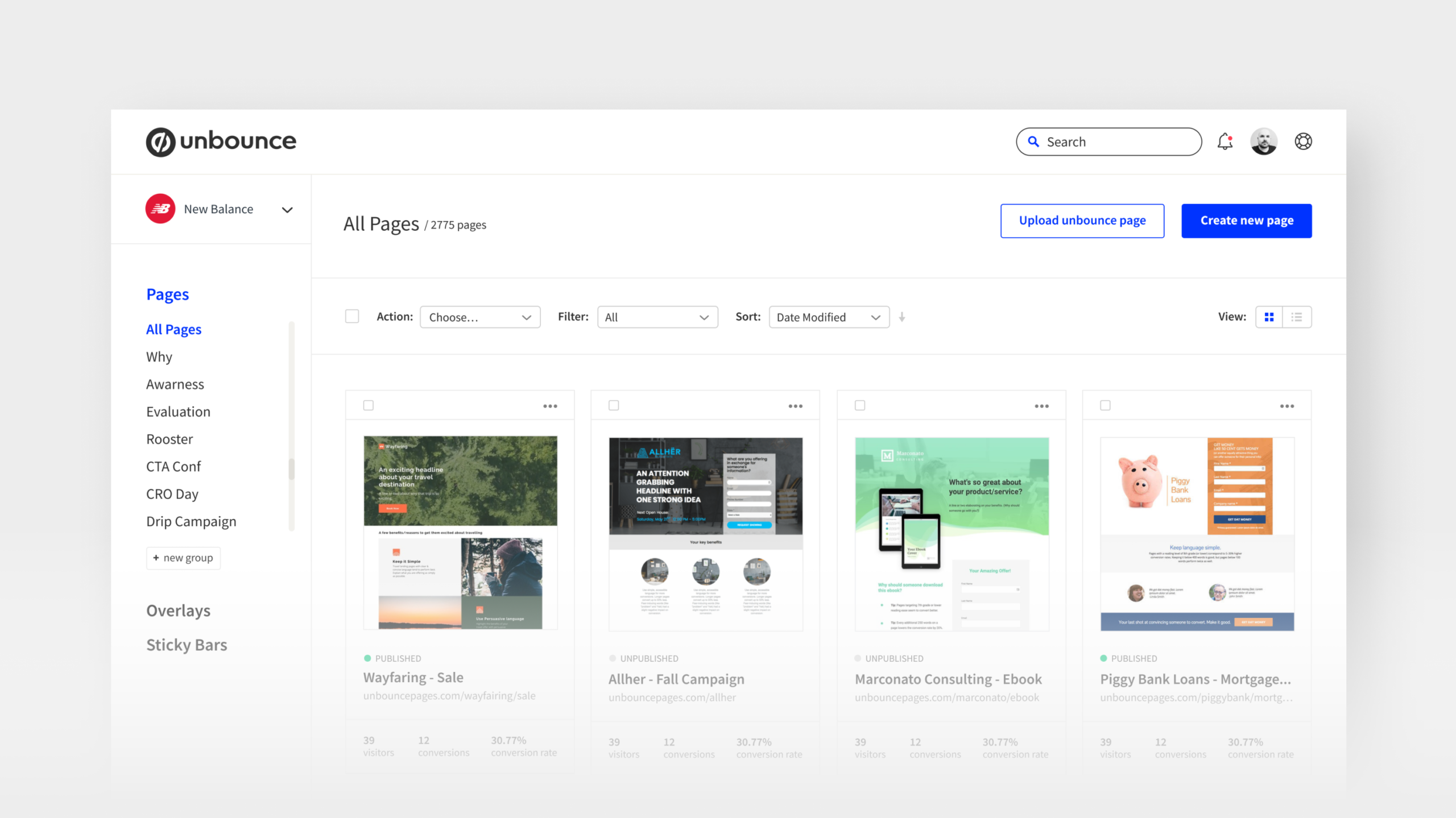1456x818 pixels.
Task: Open Piggy Bank Loans card options
Action: click(x=1287, y=406)
